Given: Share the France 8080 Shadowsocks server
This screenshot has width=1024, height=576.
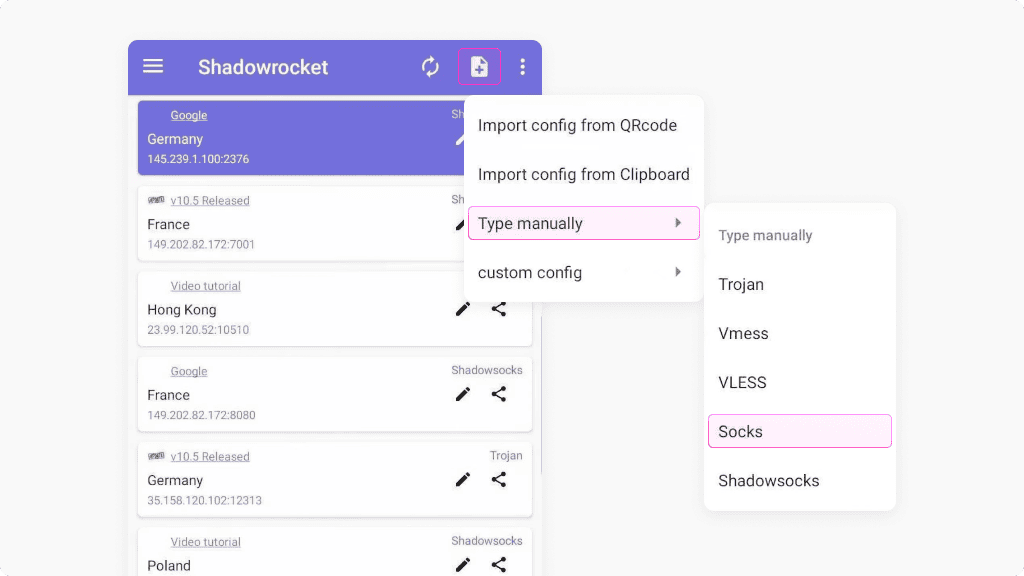Looking at the screenshot, I should pyautogui.click(x=499, y=394).
